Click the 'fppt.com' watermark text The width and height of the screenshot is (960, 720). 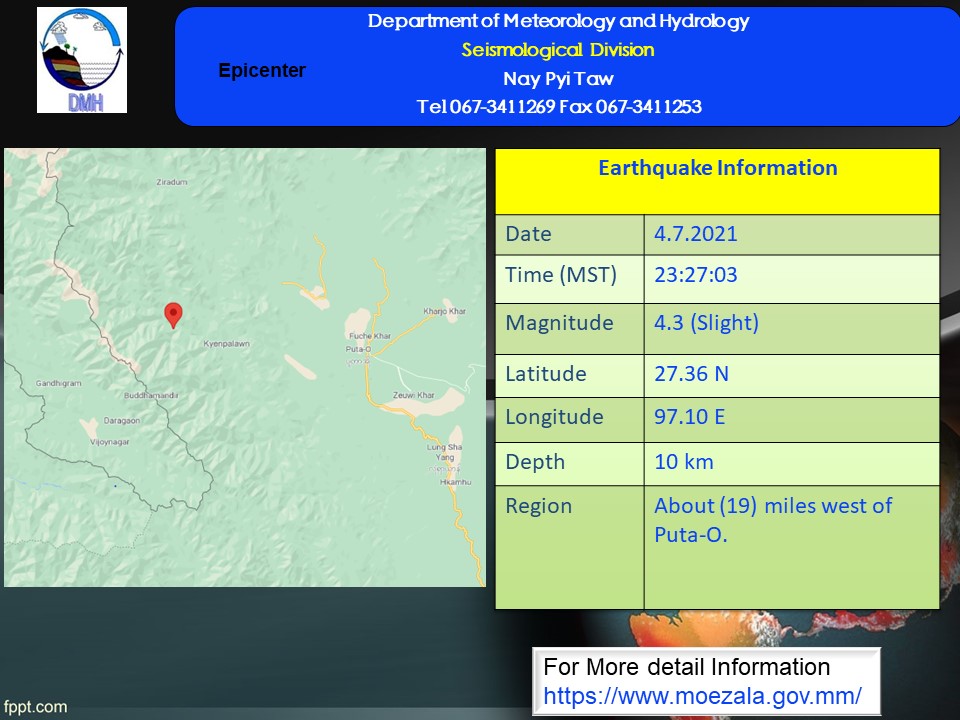(x=34, y=707)
